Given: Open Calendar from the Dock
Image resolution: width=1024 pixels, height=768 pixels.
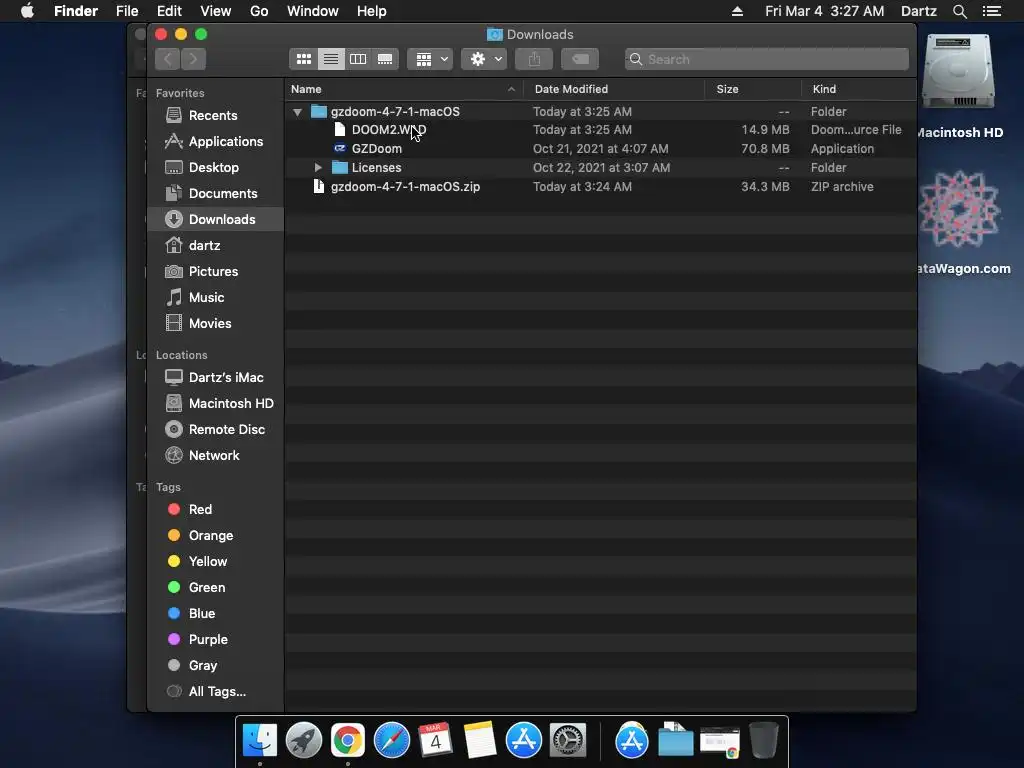Looking at the screenshot, I should (436, 741).
